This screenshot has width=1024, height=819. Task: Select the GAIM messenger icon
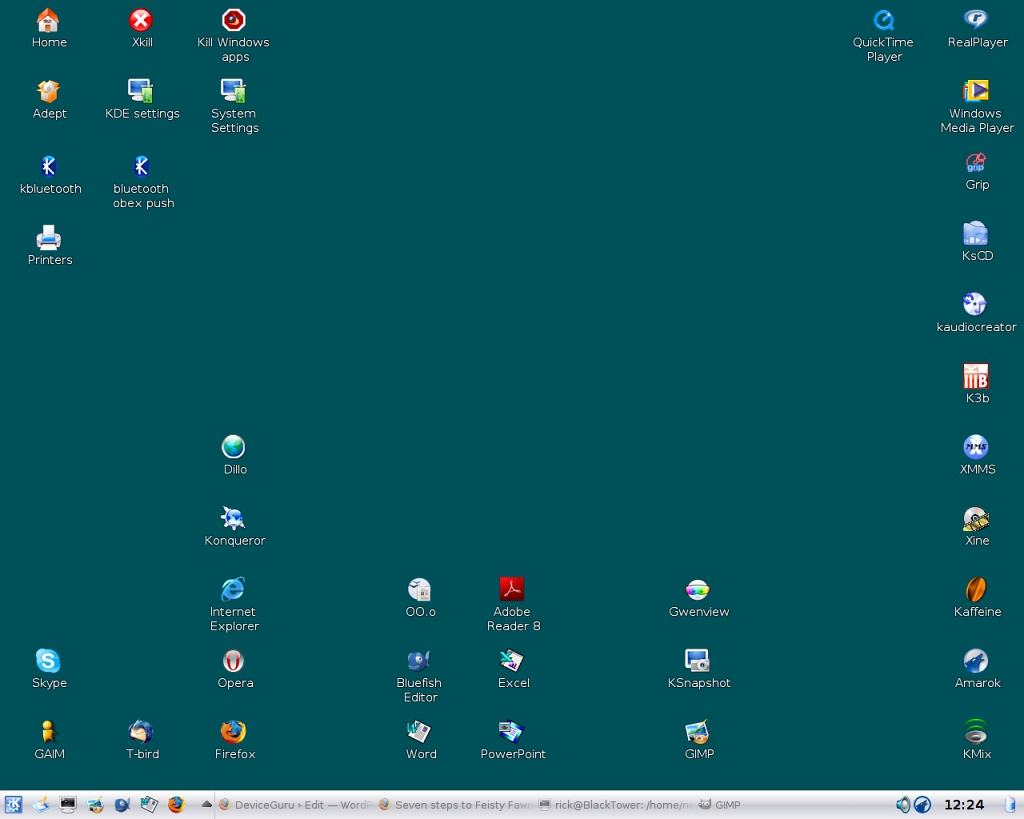[48, 732]
